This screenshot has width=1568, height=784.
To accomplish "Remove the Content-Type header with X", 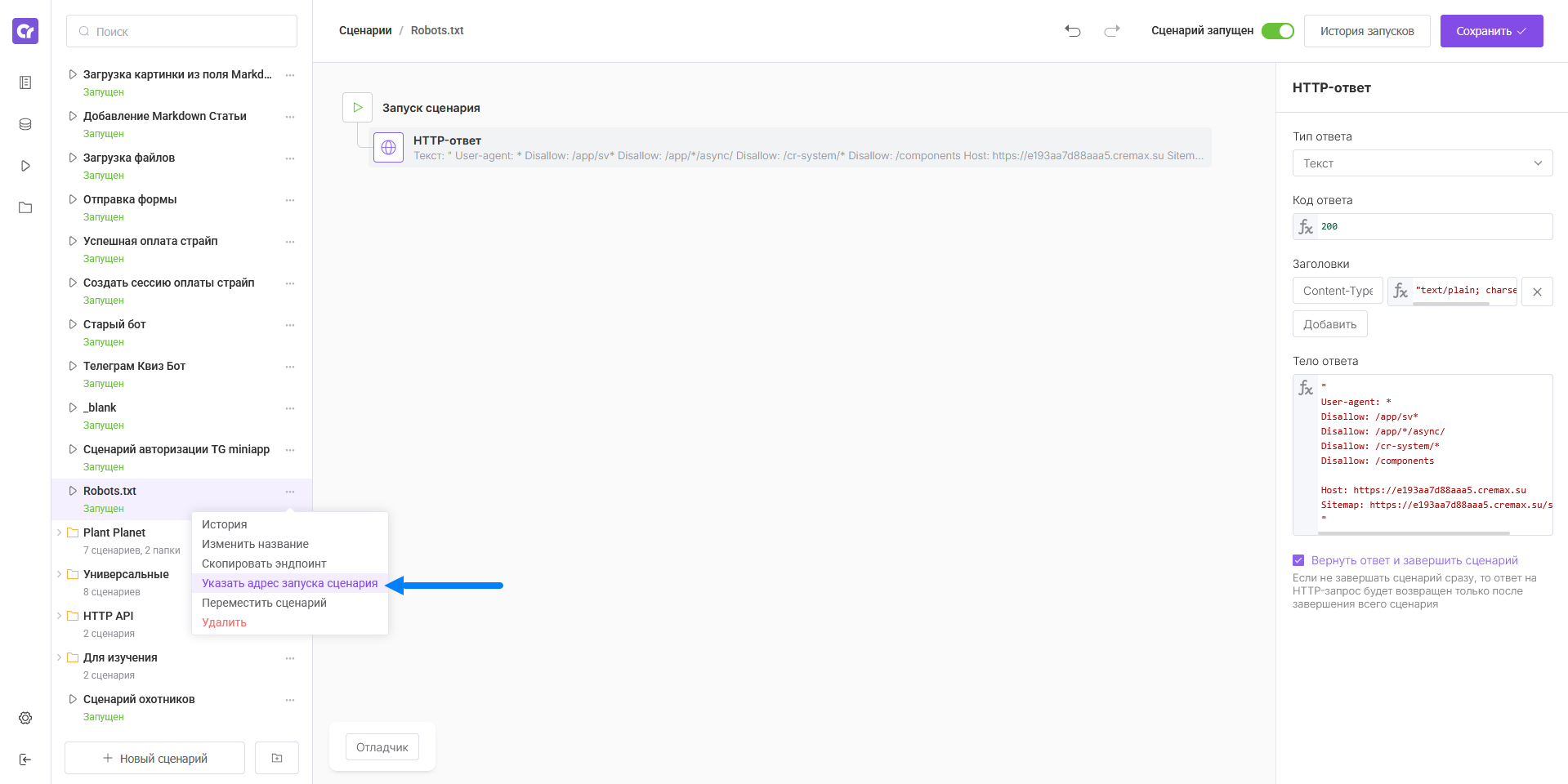I will click(x=1537, y=292).
